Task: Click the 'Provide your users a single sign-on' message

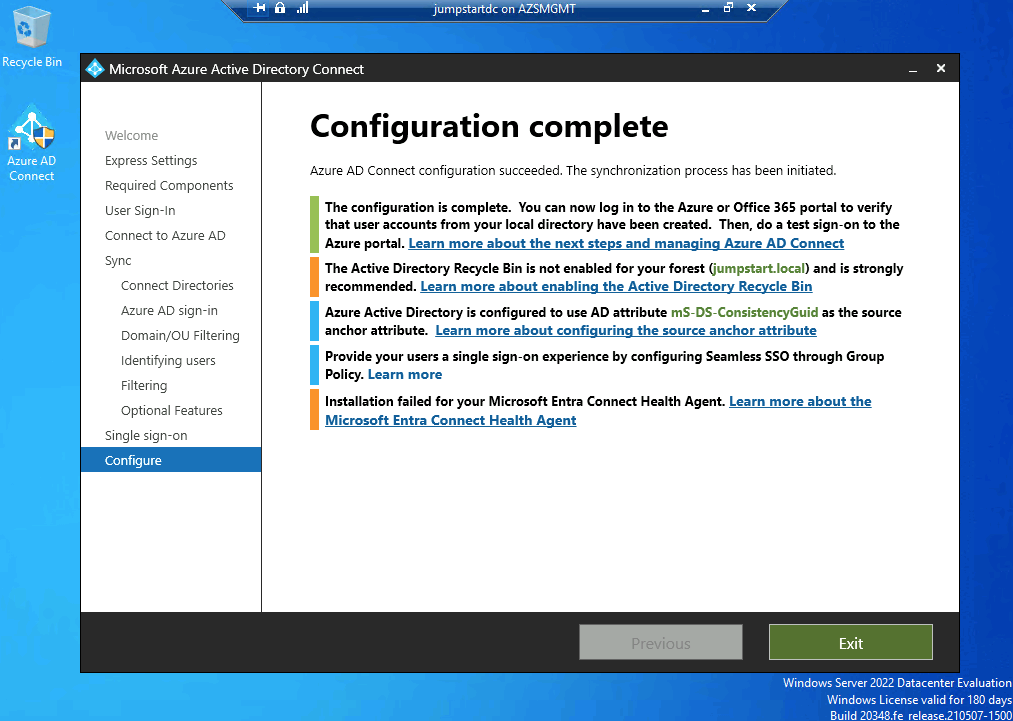Action: [x=605, y=366]
